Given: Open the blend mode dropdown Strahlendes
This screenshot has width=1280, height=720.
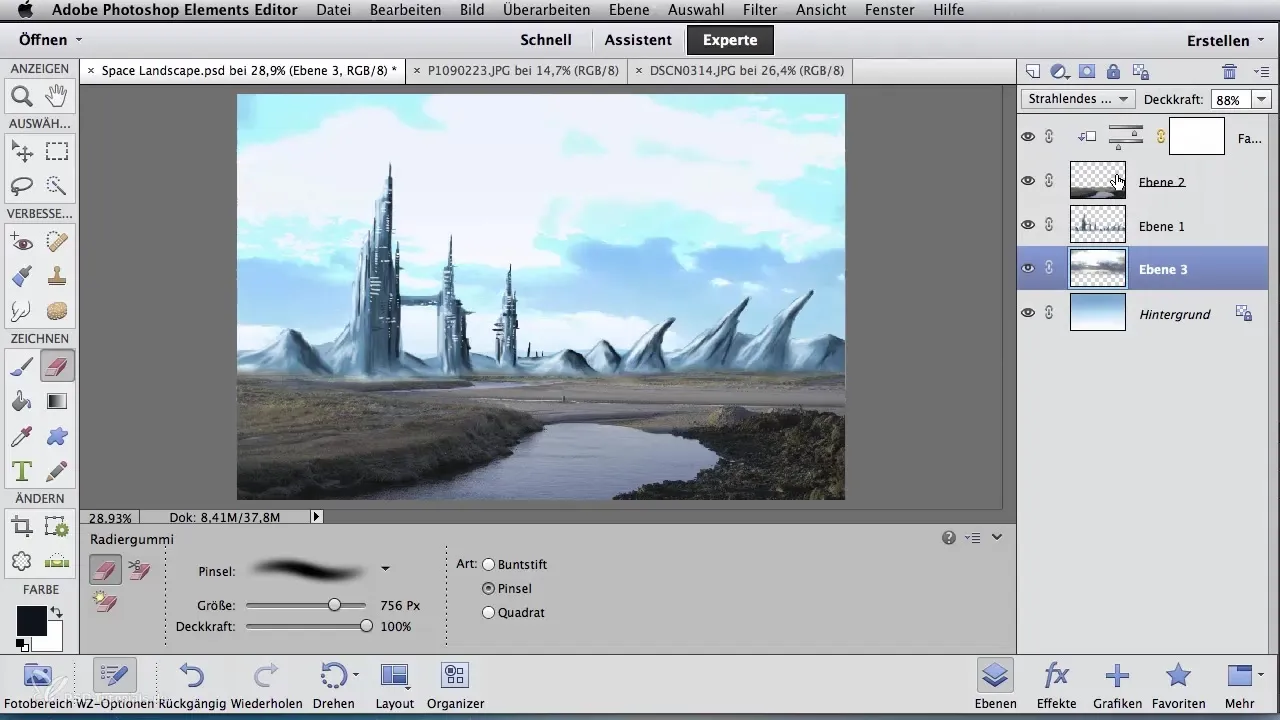Looking at the screenshot, I should [1078, 99].
